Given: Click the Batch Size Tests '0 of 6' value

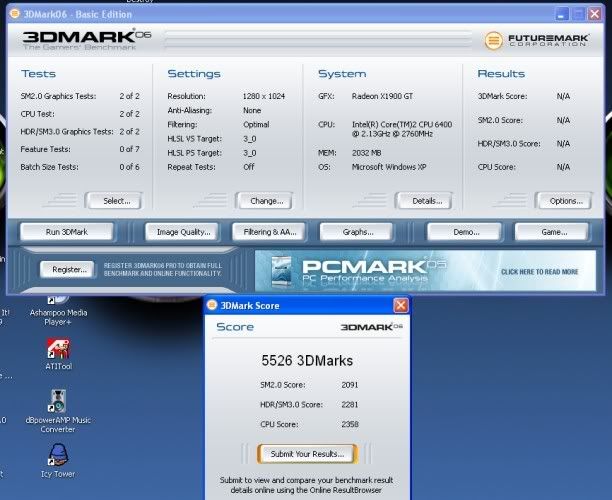Looking at the screenshot, I should (x=130, y=167).
